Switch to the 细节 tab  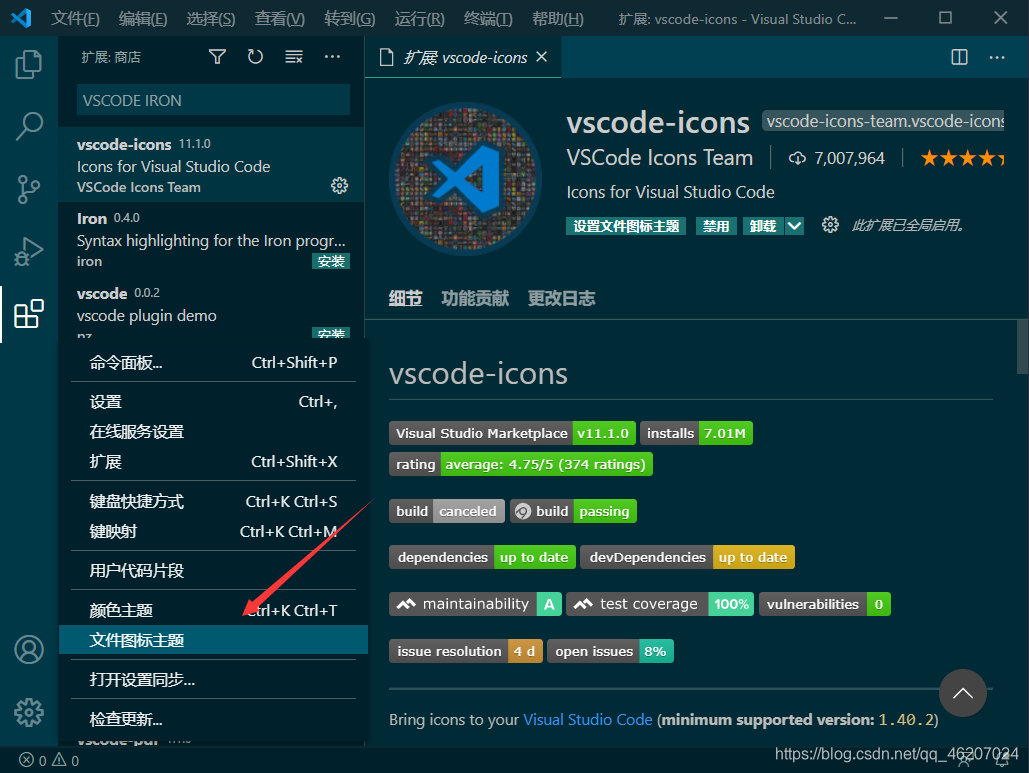pyautogui.click(x=406, y=299)
